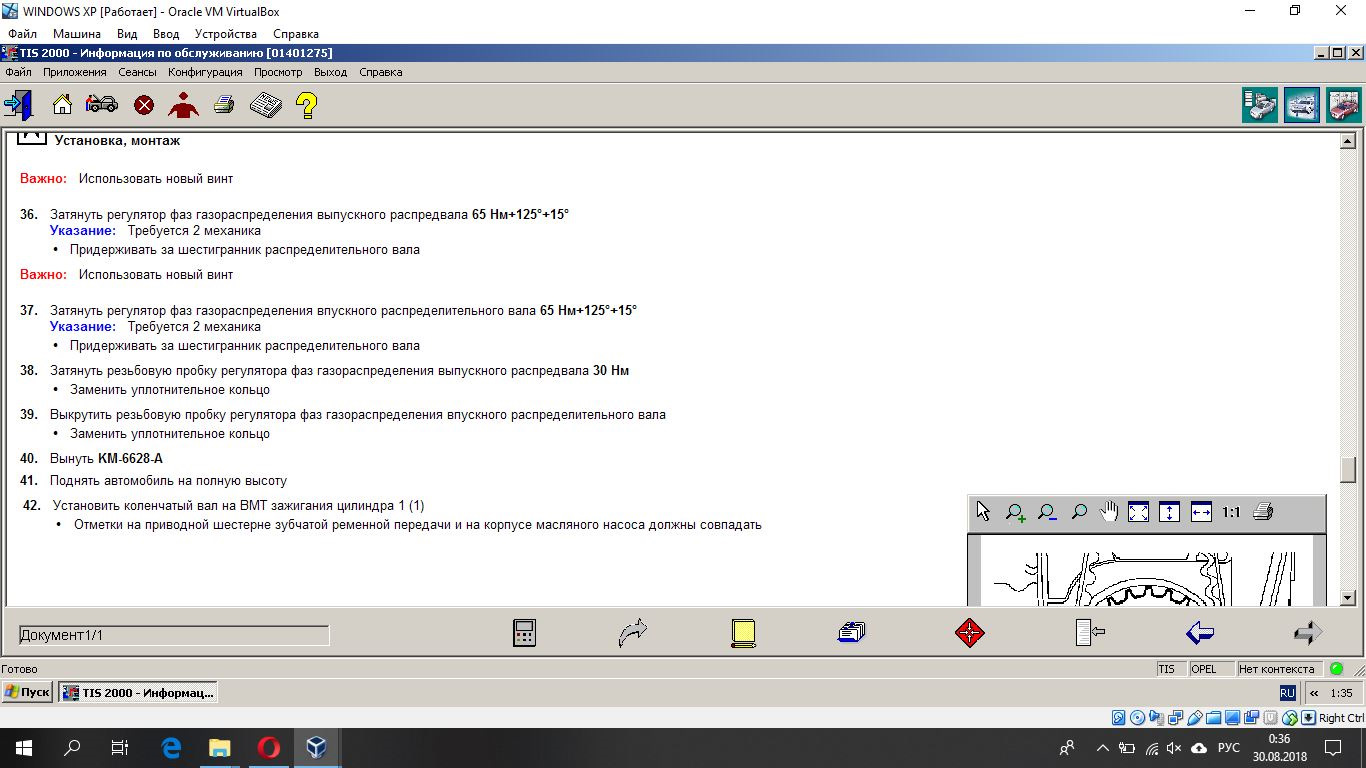The height and width of the screenshot is (768, 1366).
Task: Click document scrollbar down arrow
Action: click(x=1347, y=597)
